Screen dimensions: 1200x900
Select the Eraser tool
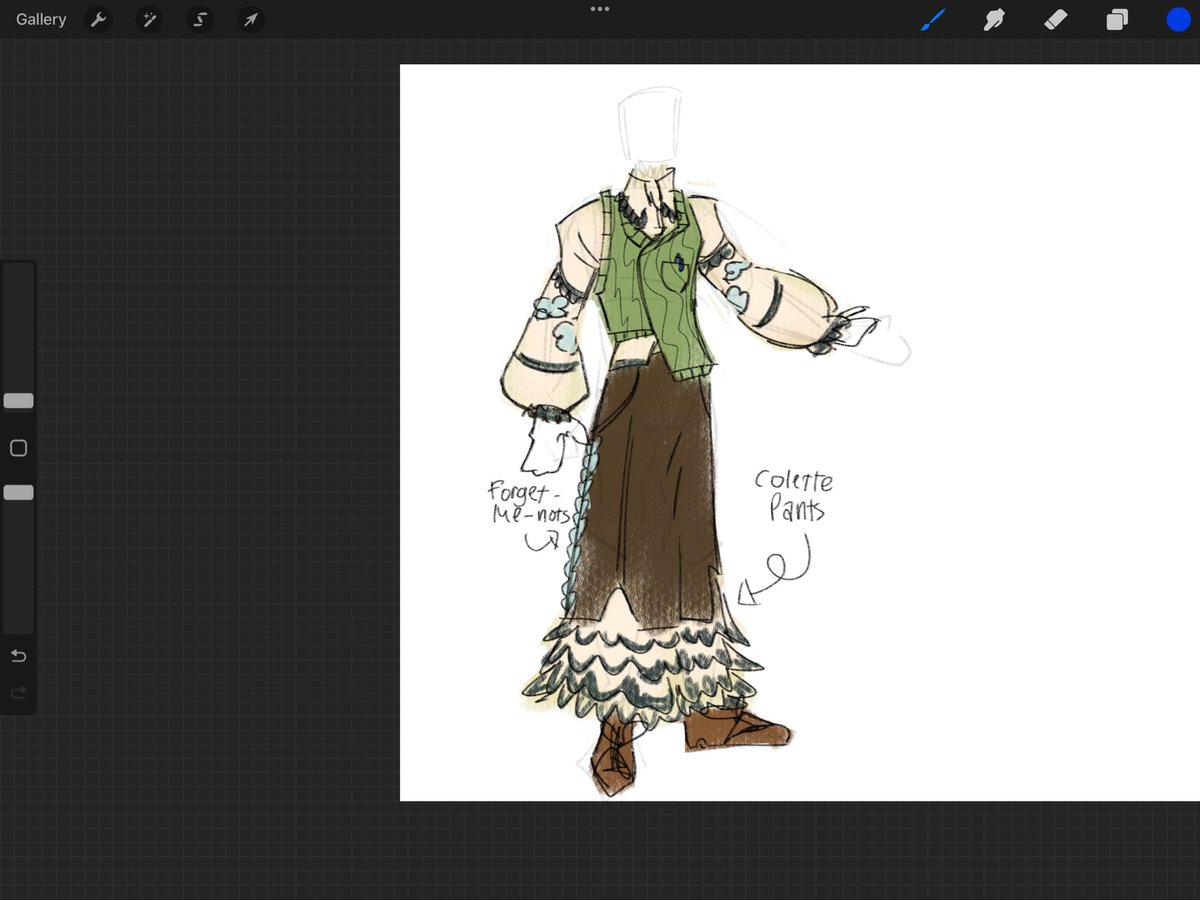pos(1055,19)
